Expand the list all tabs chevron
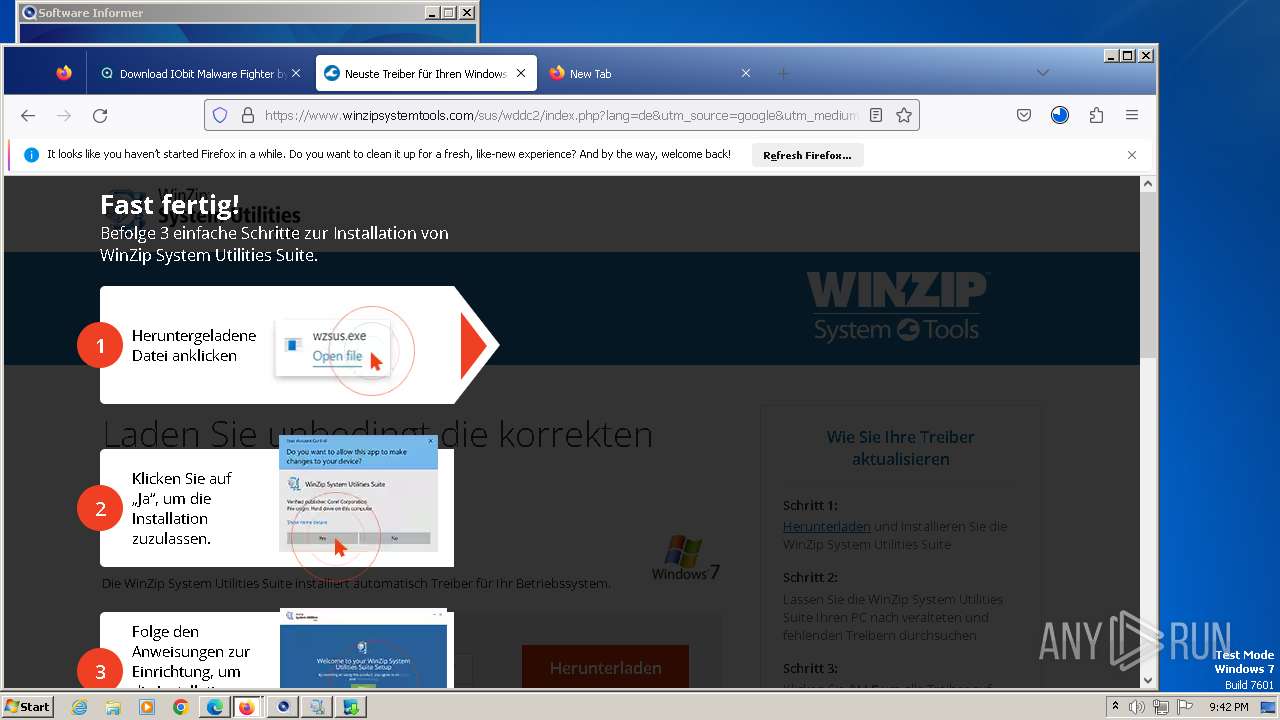The image size is (1280, 720). (x=1043, y=73)
